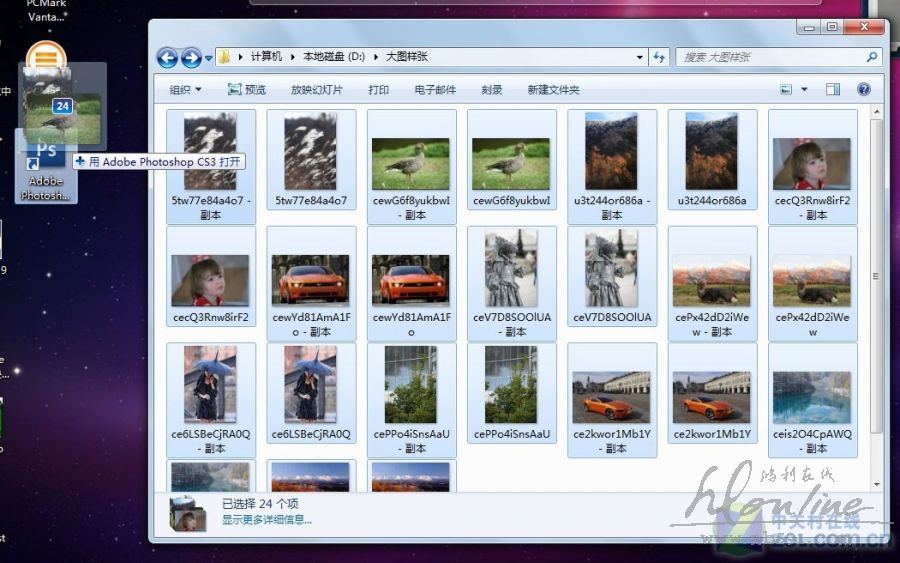
Task: Click in the 搜索 大图样张 search field
Action: [770, 58]
